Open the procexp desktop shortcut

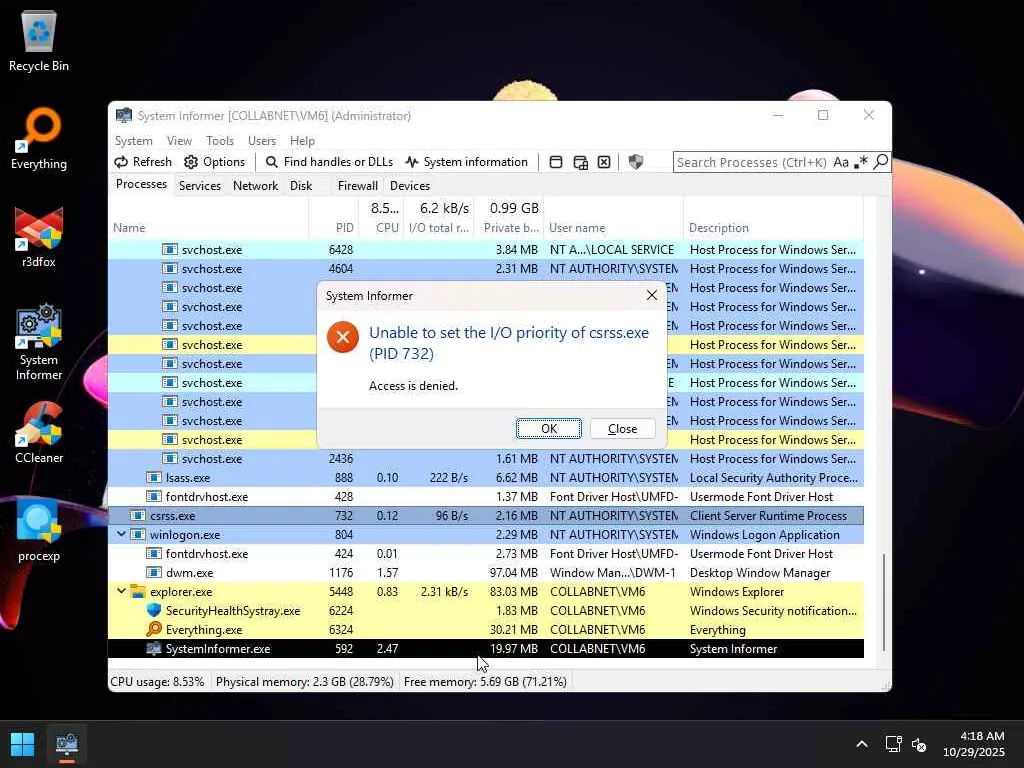(39, 531)
